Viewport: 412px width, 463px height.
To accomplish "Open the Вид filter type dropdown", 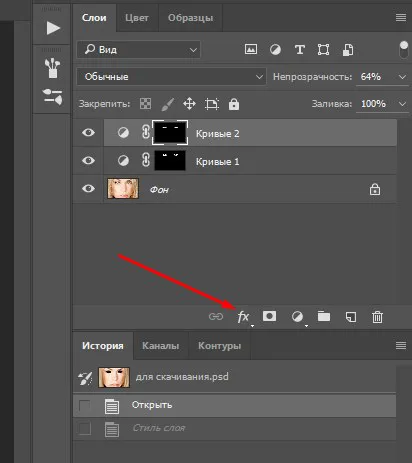I will coord(139,50).
